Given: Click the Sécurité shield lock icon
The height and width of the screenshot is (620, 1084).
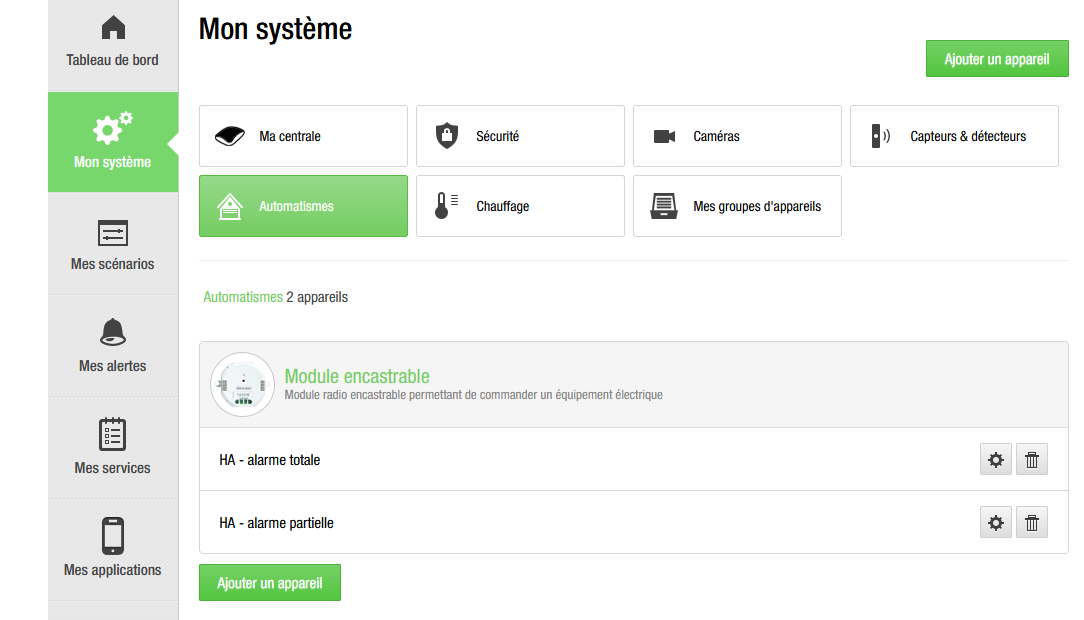Looking at the screenshot, I should pos(447,135).
